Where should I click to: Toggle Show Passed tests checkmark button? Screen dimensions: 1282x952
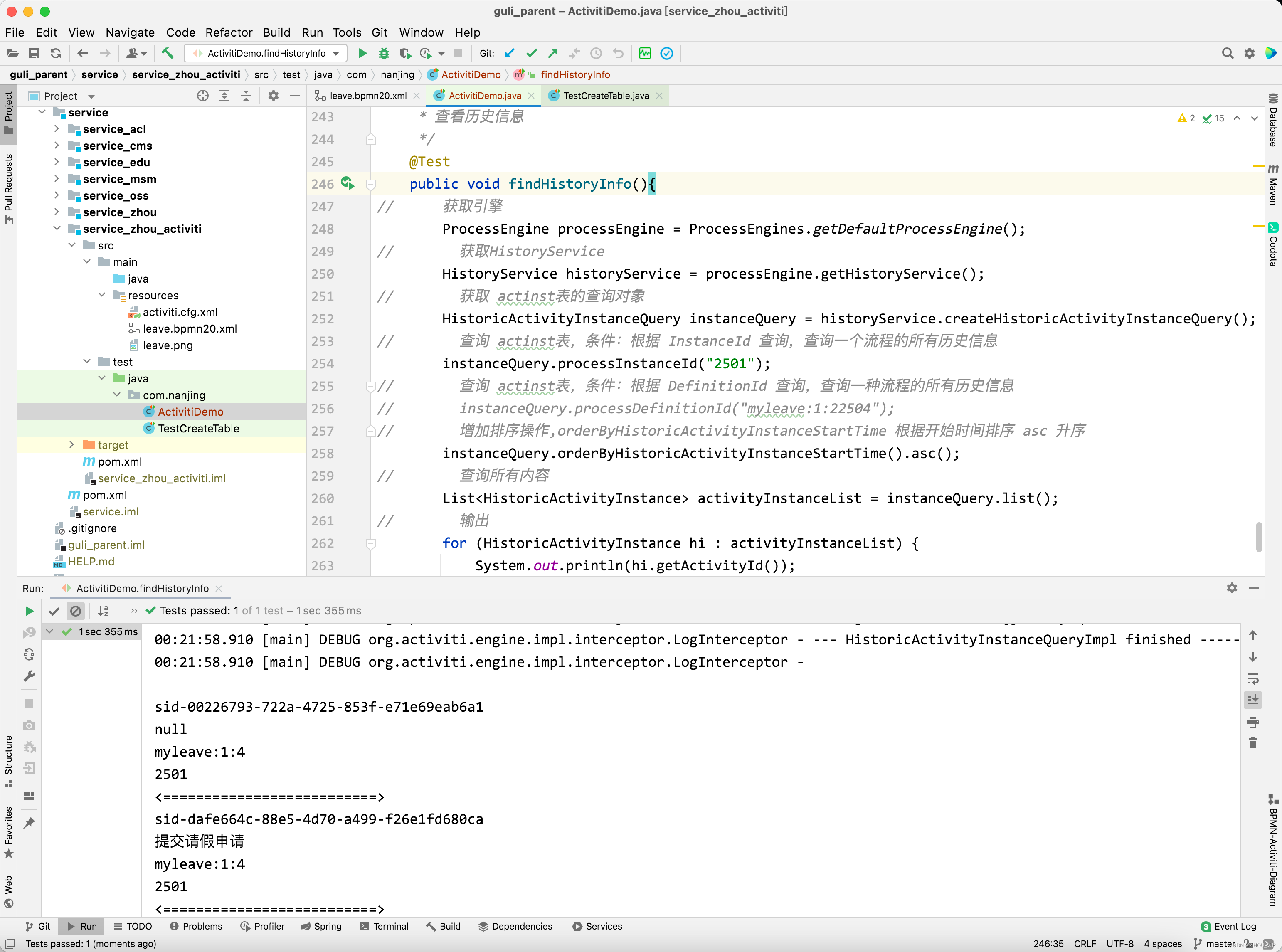[x=54, y=611]
